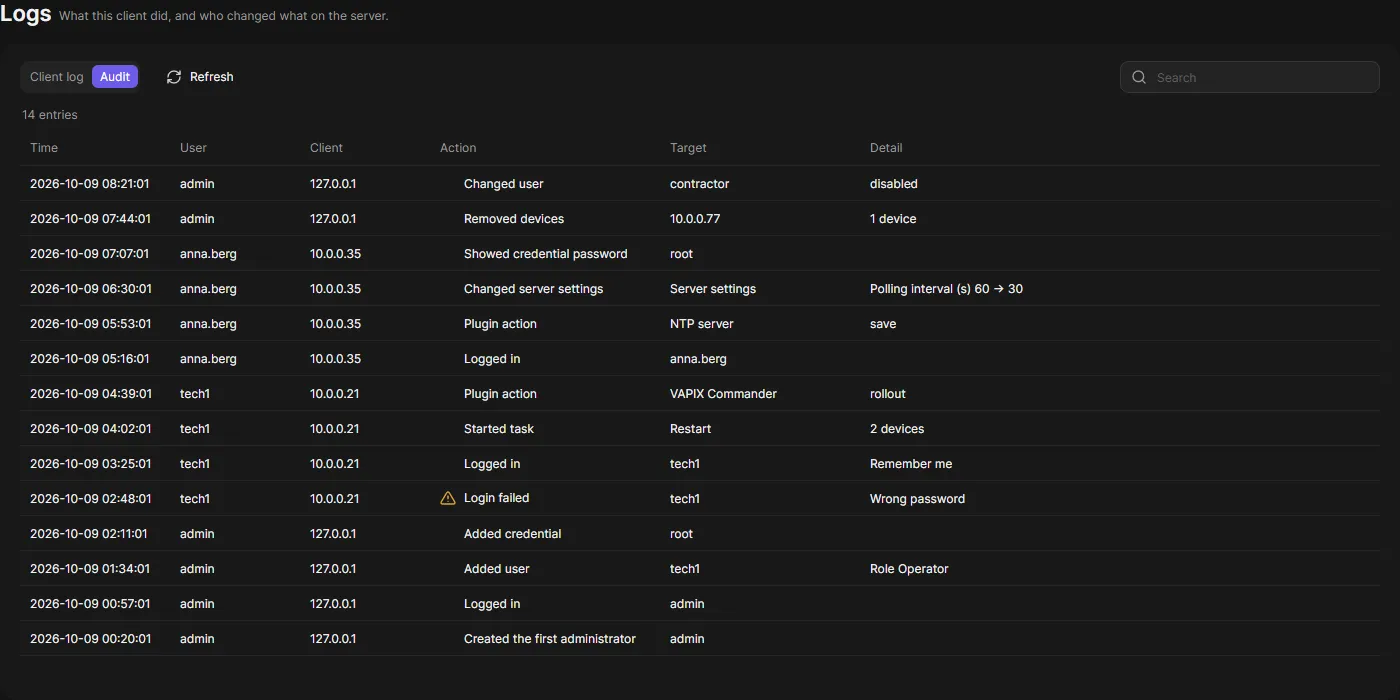Click the Refresh button label
The image size is (1400, 700).
212,77
